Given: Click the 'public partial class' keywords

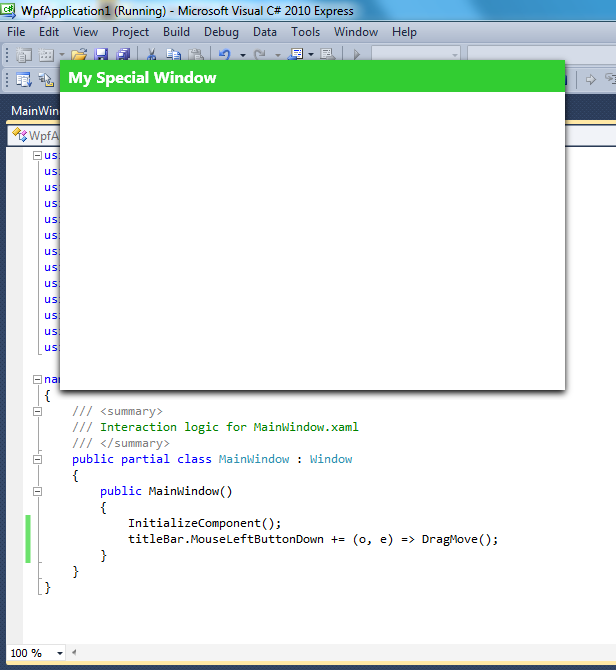Looking at the screenshot, I should coord(141,459).
